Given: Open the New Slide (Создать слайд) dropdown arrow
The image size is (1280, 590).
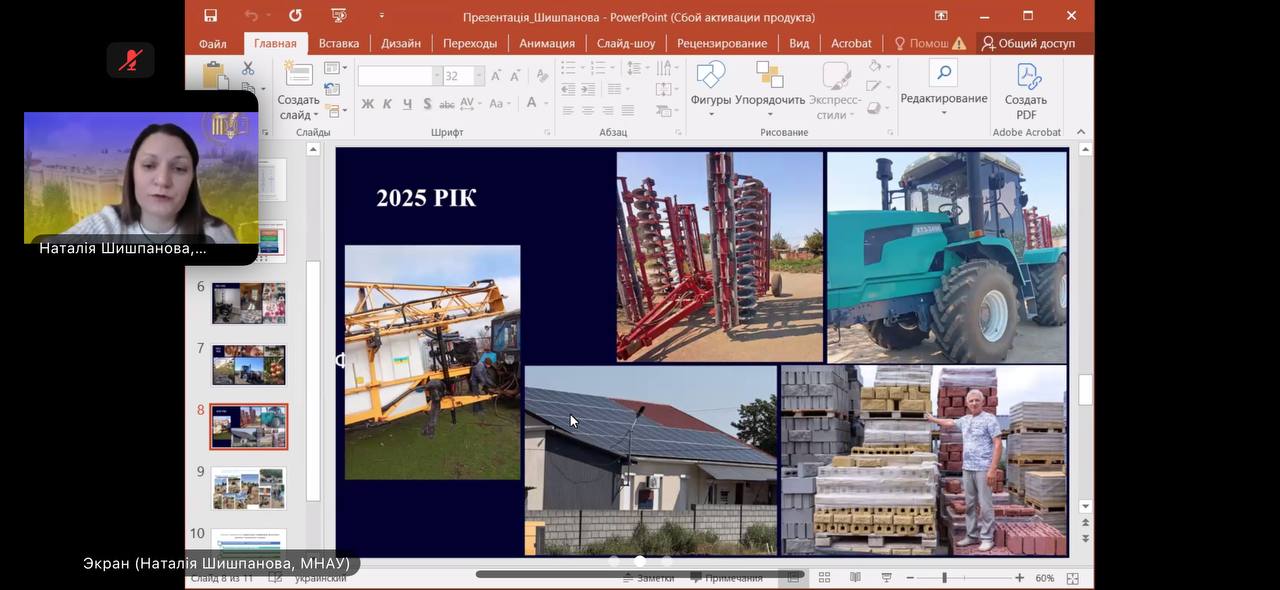Looking at the screenshot, I should 318,115.
